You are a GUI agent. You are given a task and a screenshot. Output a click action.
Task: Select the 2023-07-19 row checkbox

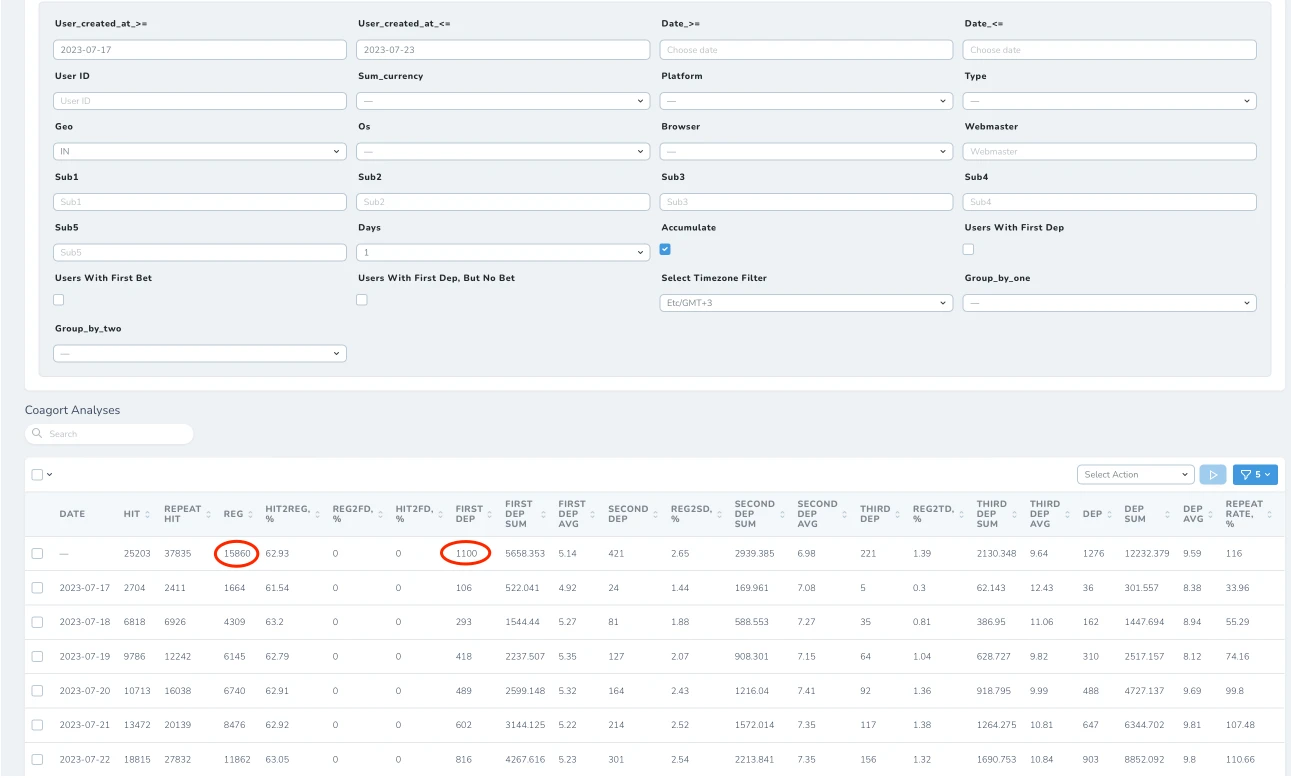[x=37, y=656]
